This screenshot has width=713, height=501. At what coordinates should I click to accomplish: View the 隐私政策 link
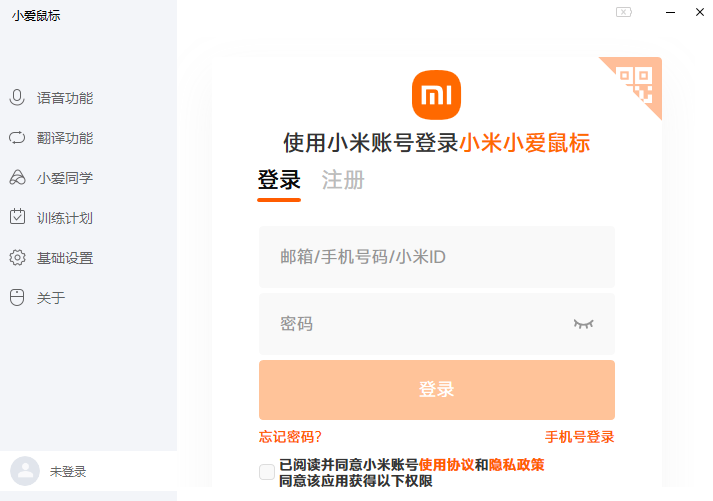[x=516, y=465]
